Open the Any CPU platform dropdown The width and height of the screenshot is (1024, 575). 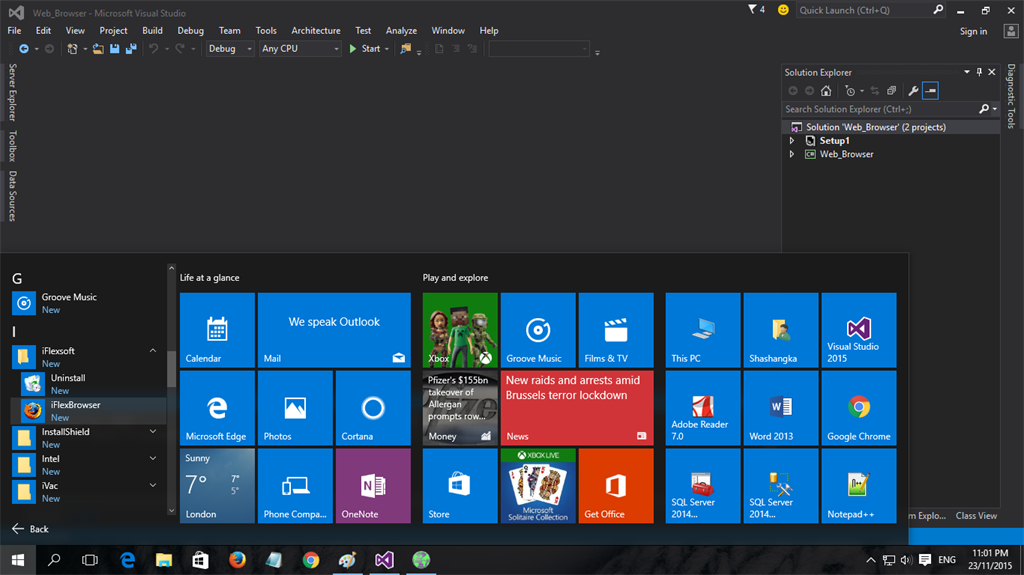pyautogui.click(x=299, y=49)
